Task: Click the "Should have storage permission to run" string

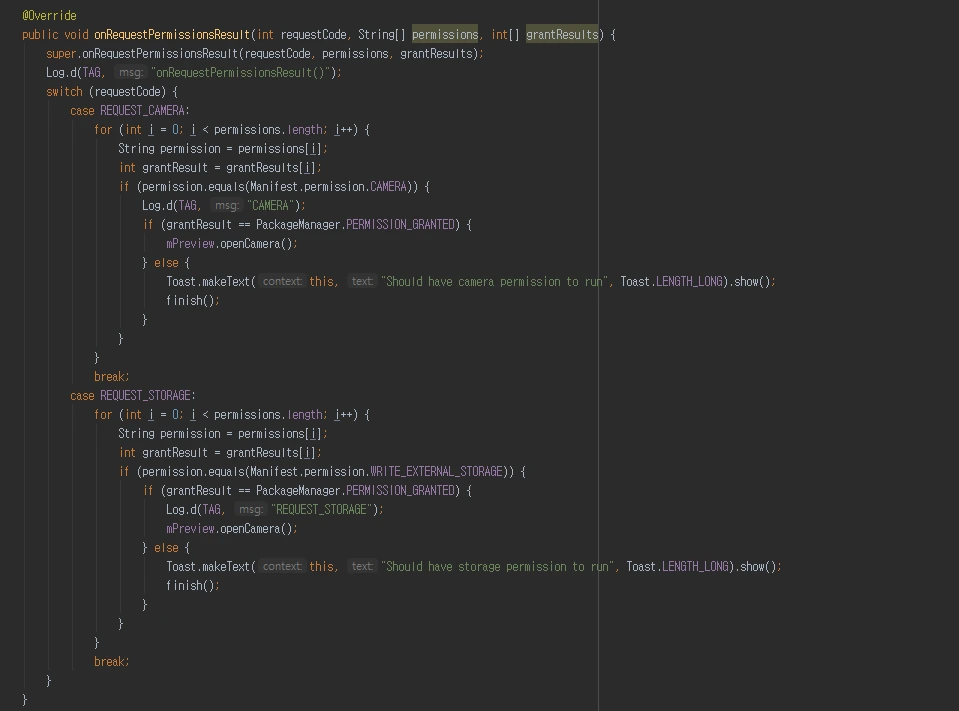Action: click(497, 566)
